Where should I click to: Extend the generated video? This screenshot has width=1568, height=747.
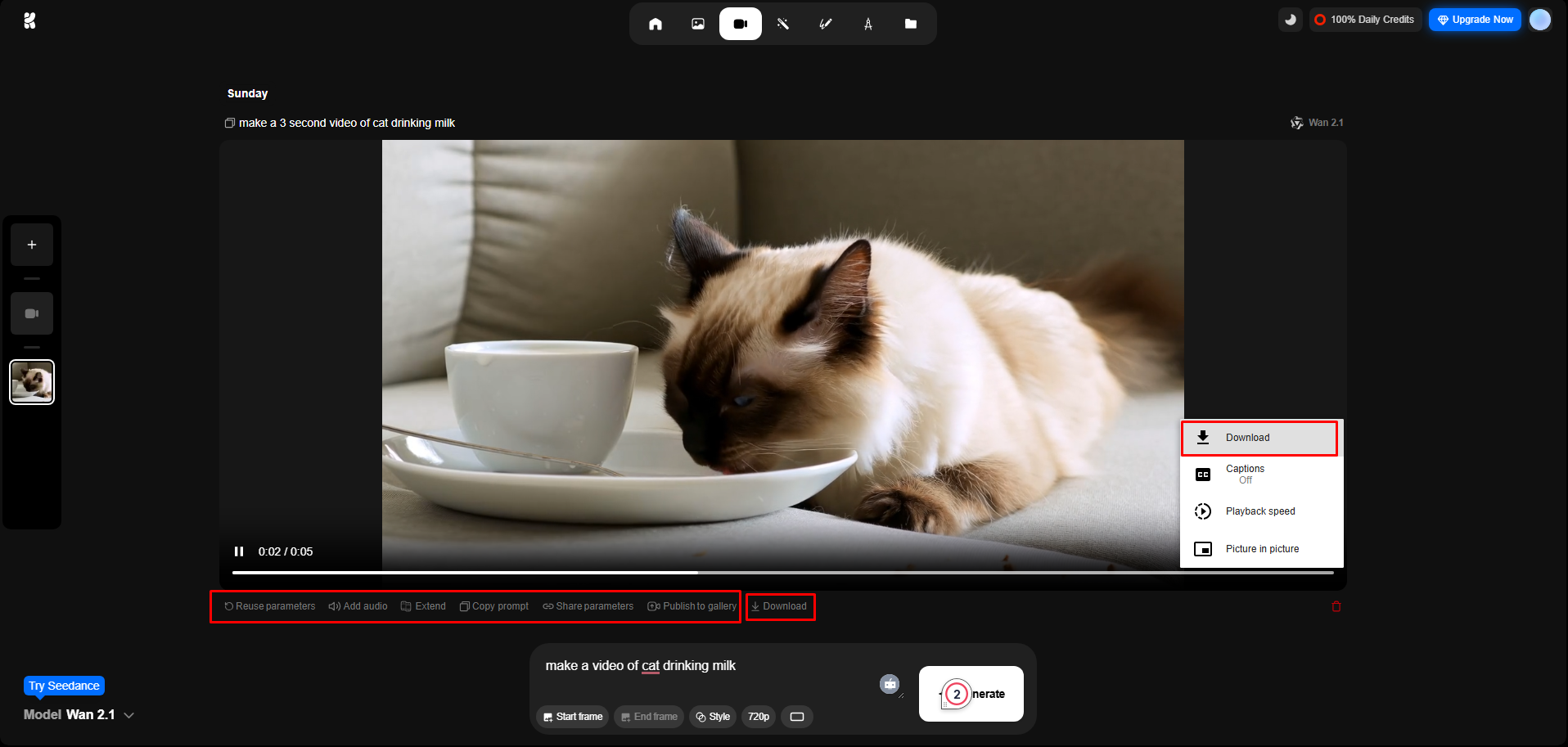pyautogui.click(x=423, y=606)
